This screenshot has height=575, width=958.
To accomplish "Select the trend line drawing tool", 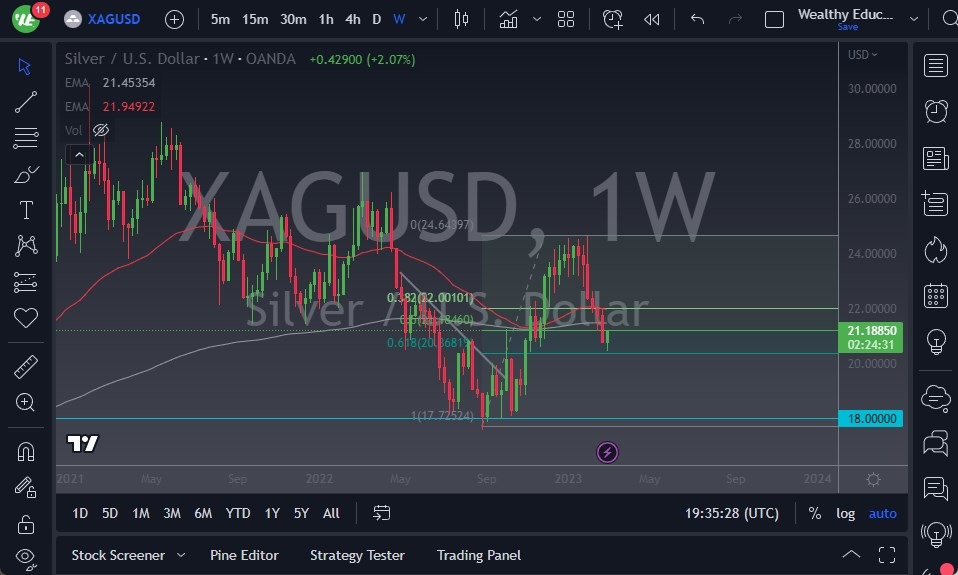I will [26, 102].
